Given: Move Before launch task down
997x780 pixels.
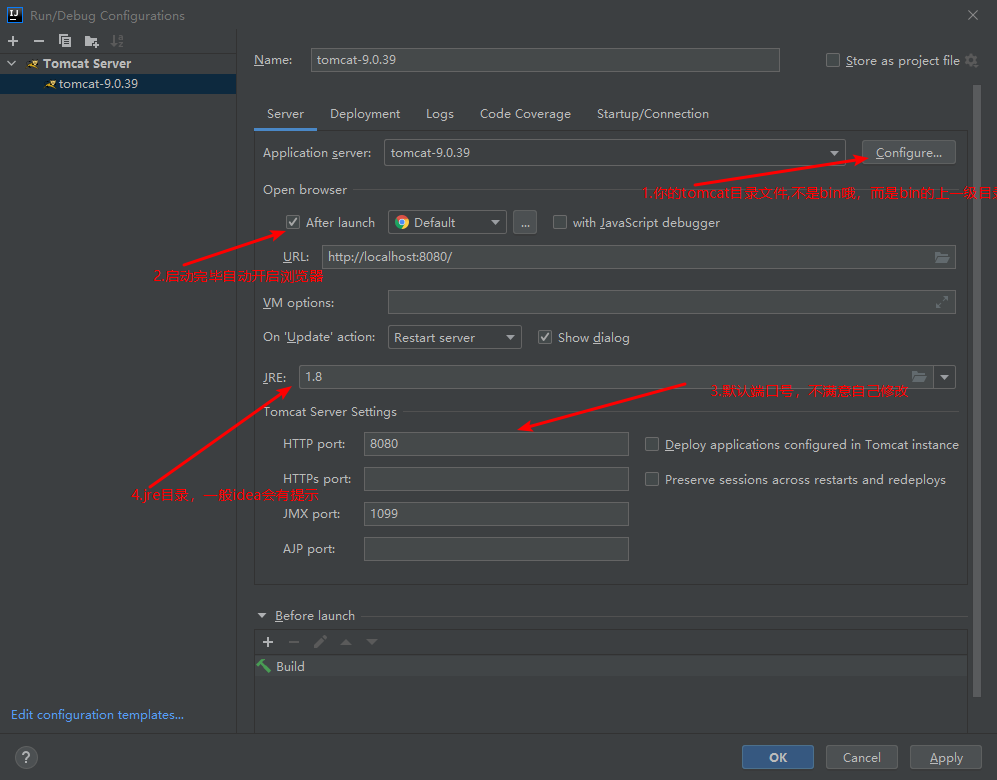Looking at the screenshot, I should pos(372,642).
